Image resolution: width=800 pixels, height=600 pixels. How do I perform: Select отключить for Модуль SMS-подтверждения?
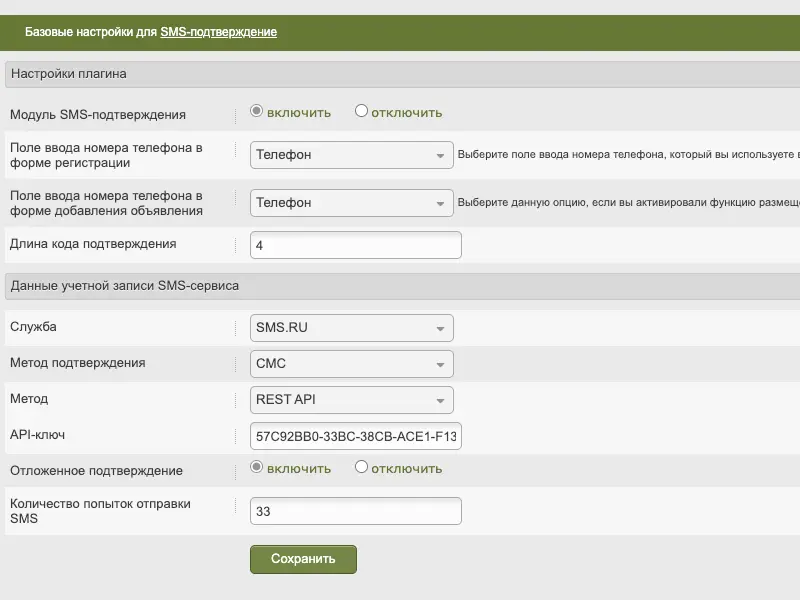pos(362,112)
